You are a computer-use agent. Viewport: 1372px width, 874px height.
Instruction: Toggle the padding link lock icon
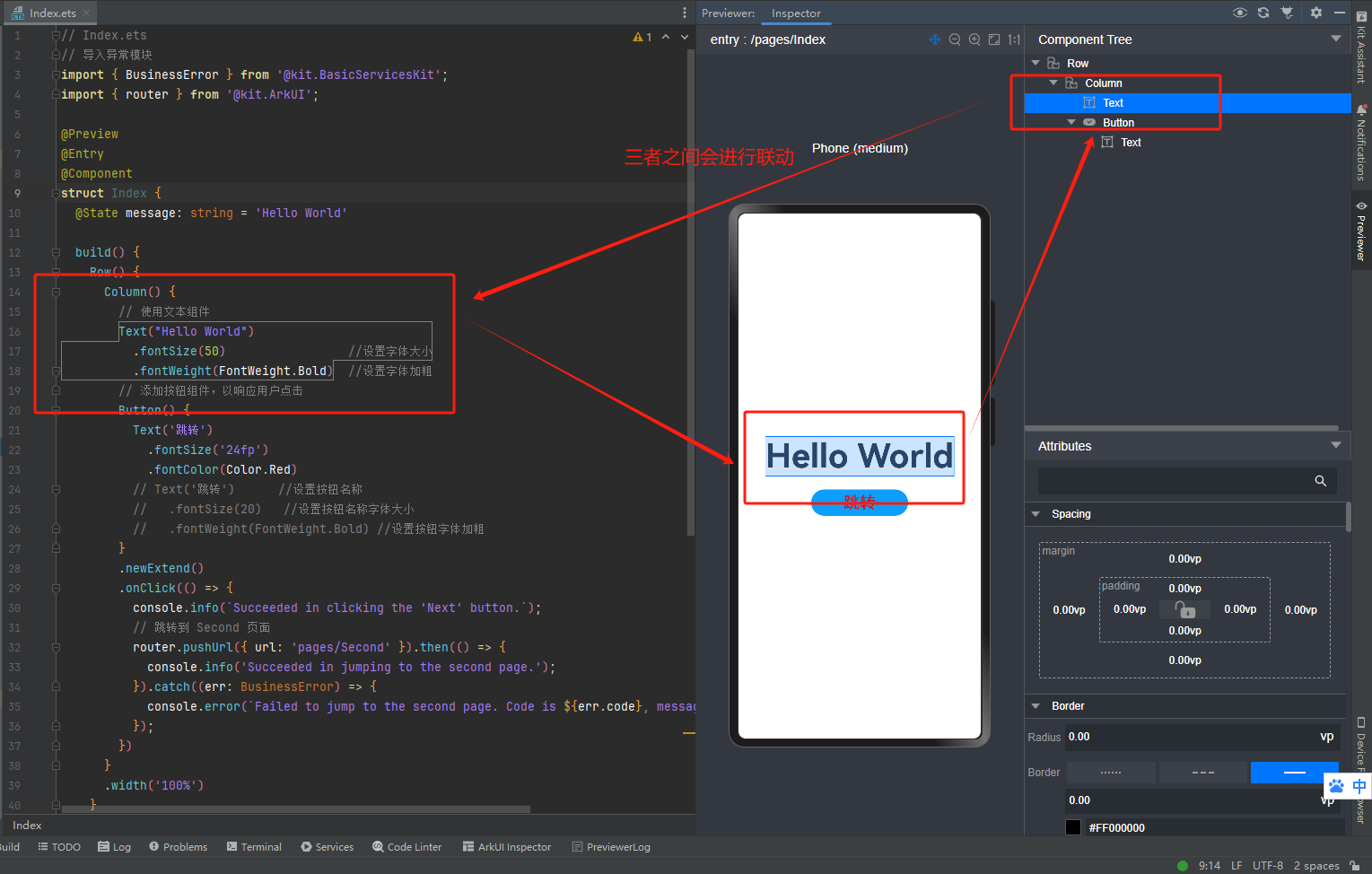click(x=1185, y=610)
